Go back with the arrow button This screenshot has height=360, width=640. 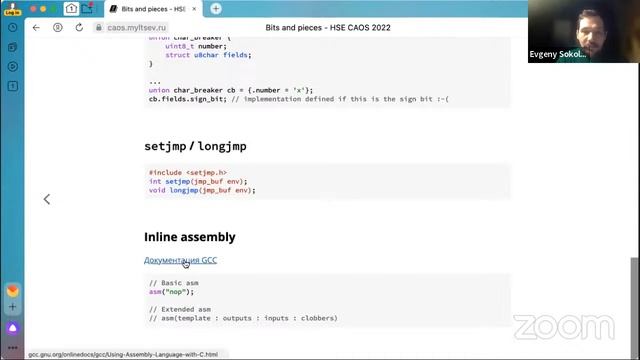click(x=36, y=27)
